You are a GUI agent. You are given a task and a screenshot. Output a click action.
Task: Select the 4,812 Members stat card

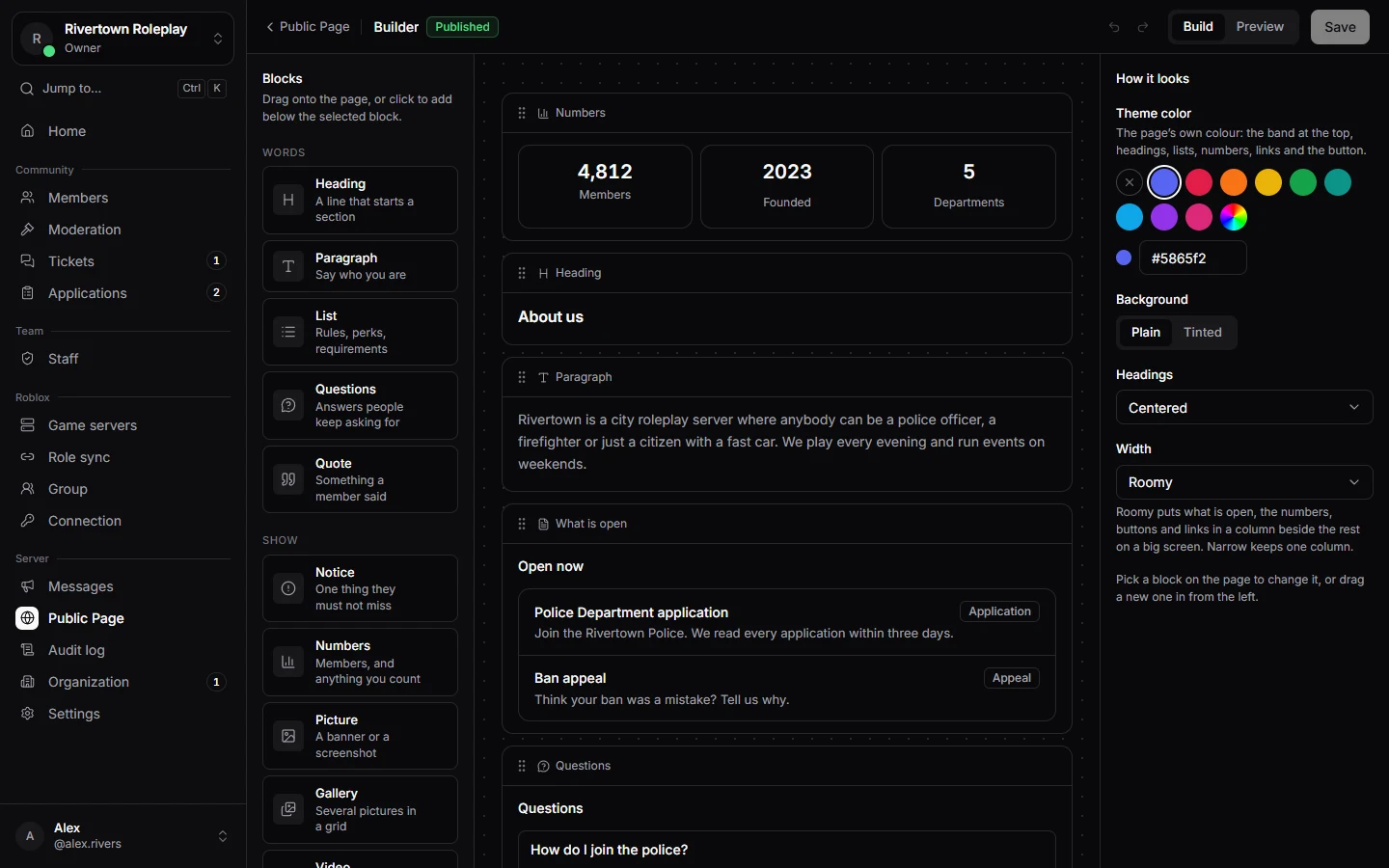pyautogui.click(x=605, y=186)
